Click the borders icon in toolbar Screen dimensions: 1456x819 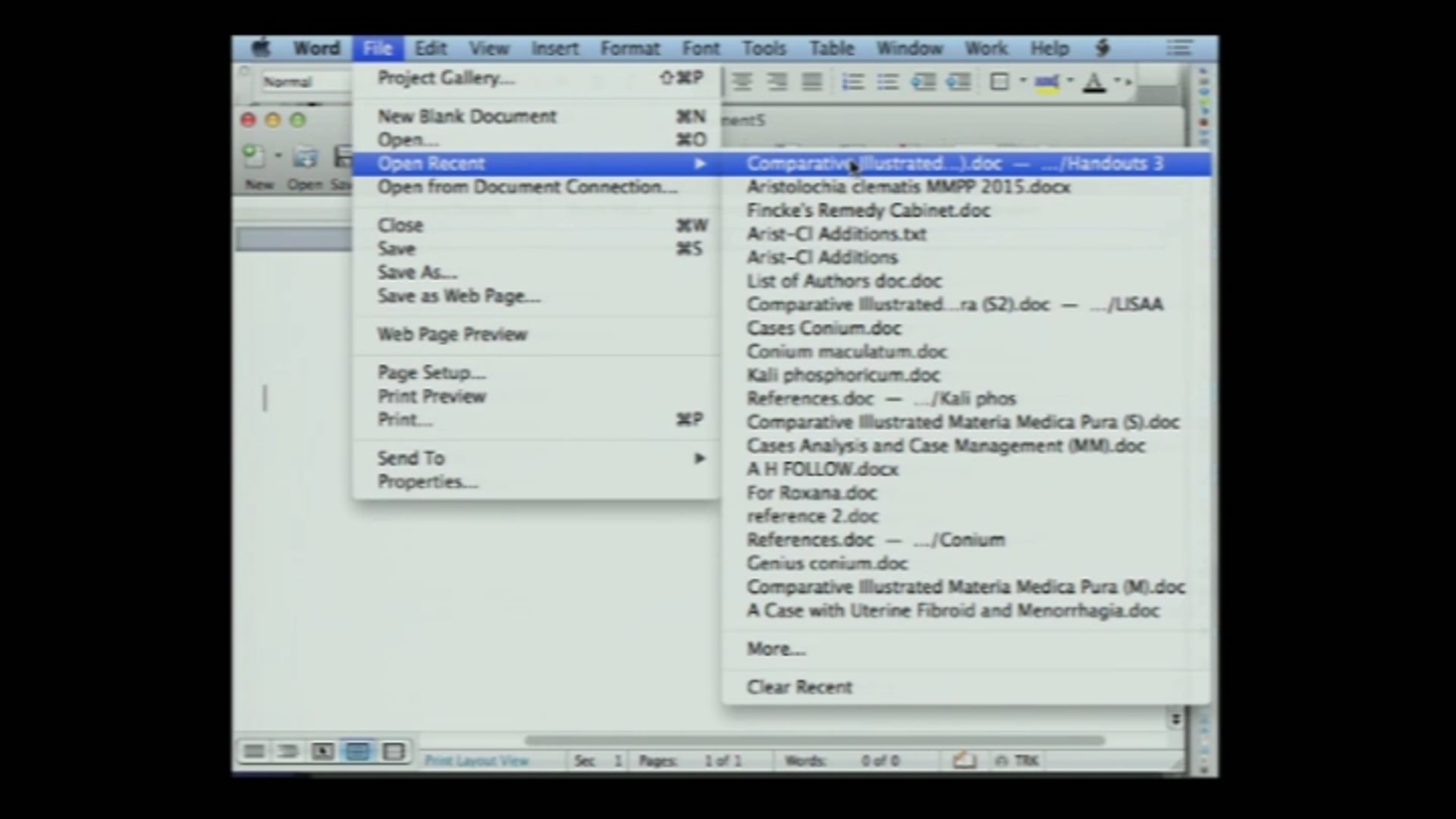[999, 82]
